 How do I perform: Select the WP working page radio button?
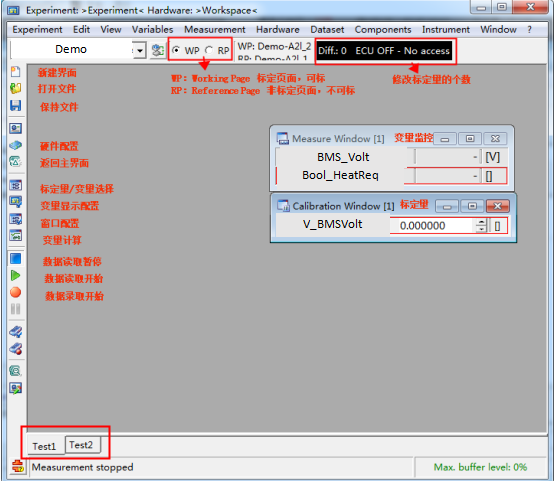click(176, 50)
